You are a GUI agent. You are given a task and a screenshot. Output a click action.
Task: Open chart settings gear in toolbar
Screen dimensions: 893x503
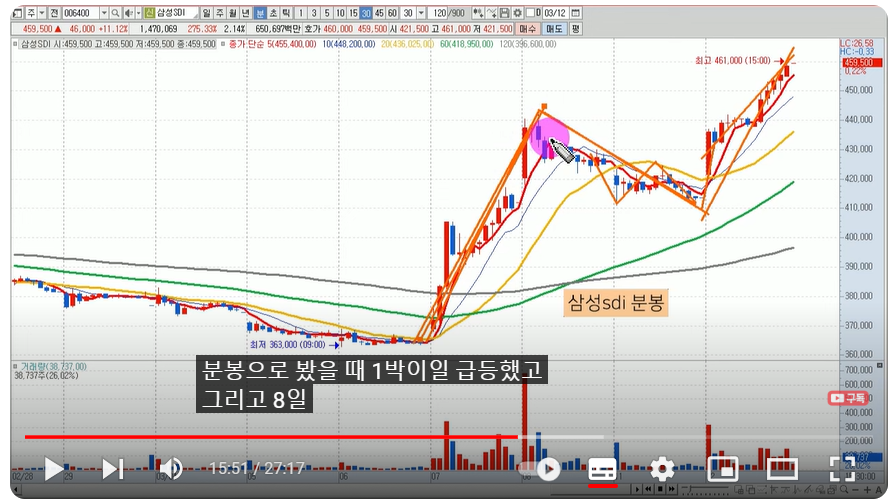[517, 13]
